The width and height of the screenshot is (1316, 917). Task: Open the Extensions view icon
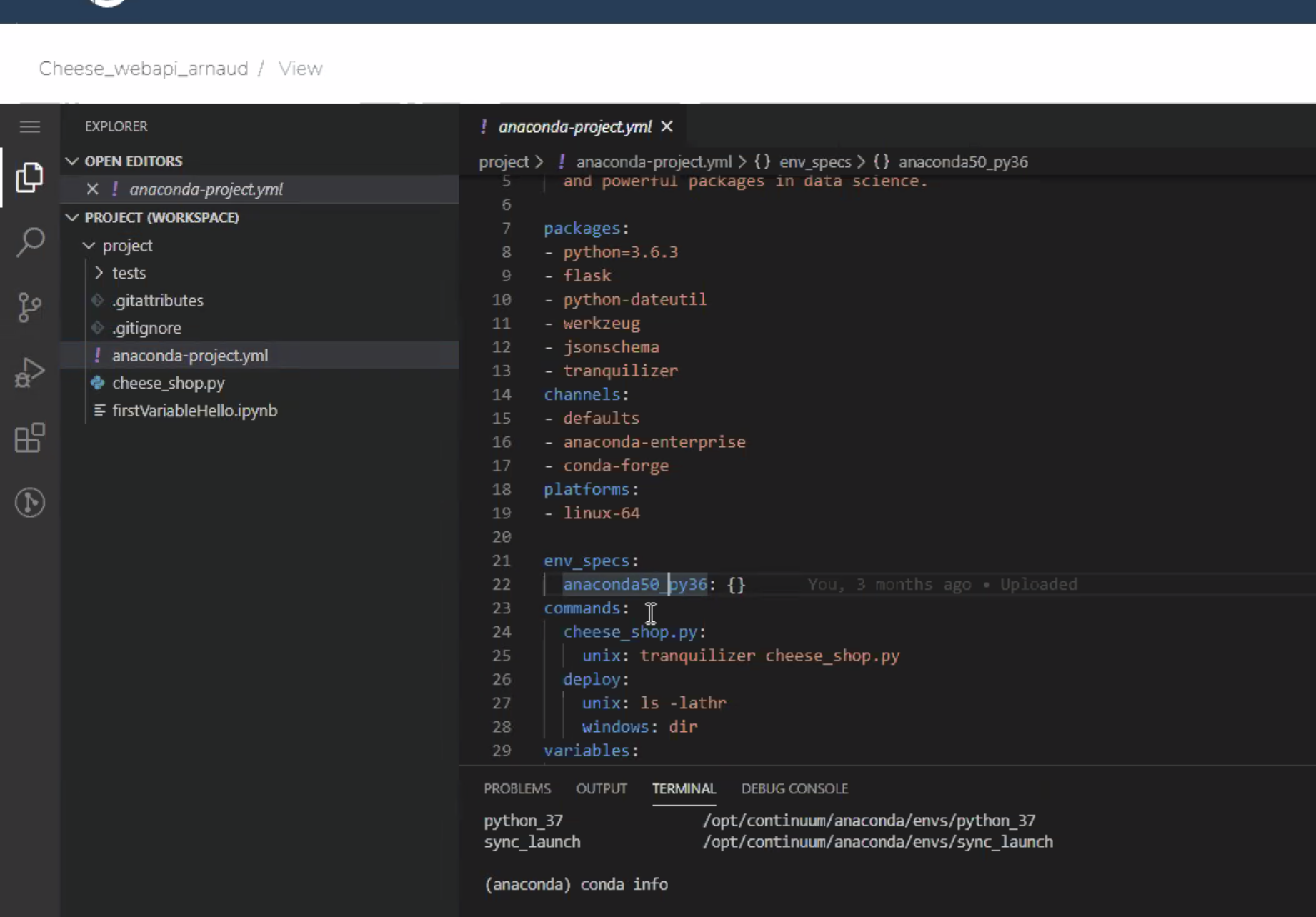coord(30,437)
